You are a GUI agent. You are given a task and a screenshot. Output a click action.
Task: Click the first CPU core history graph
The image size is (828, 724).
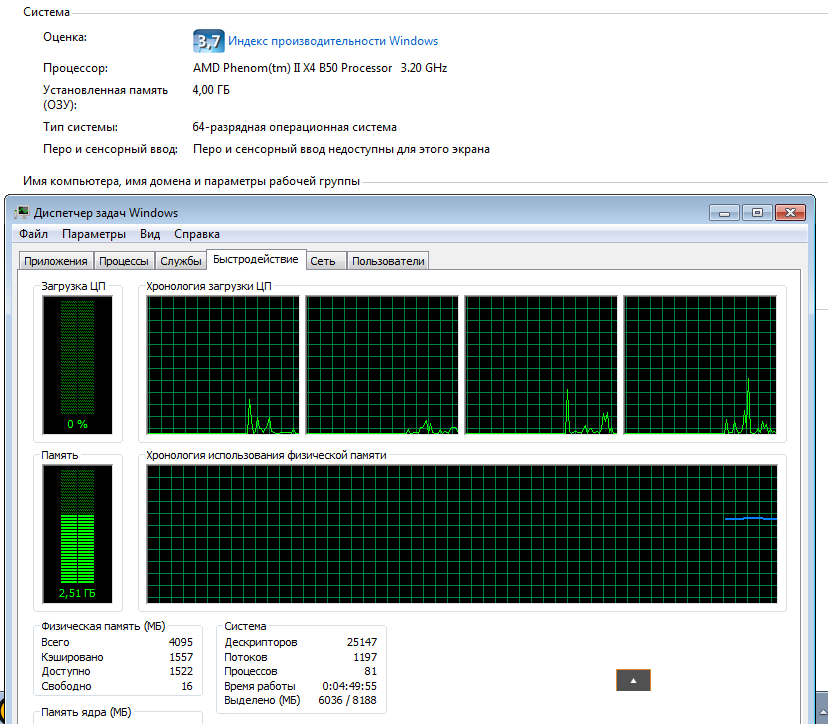click(x=223, y=365)
